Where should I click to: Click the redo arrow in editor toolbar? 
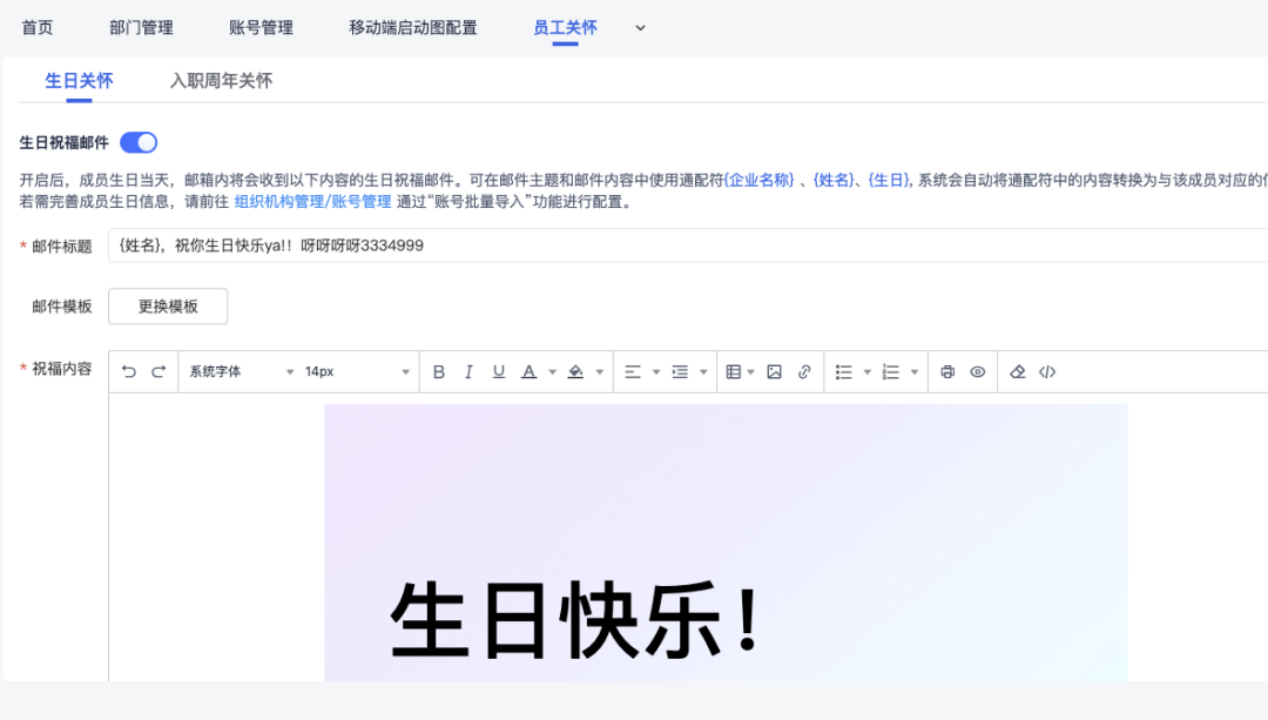[x=158, y=372]
